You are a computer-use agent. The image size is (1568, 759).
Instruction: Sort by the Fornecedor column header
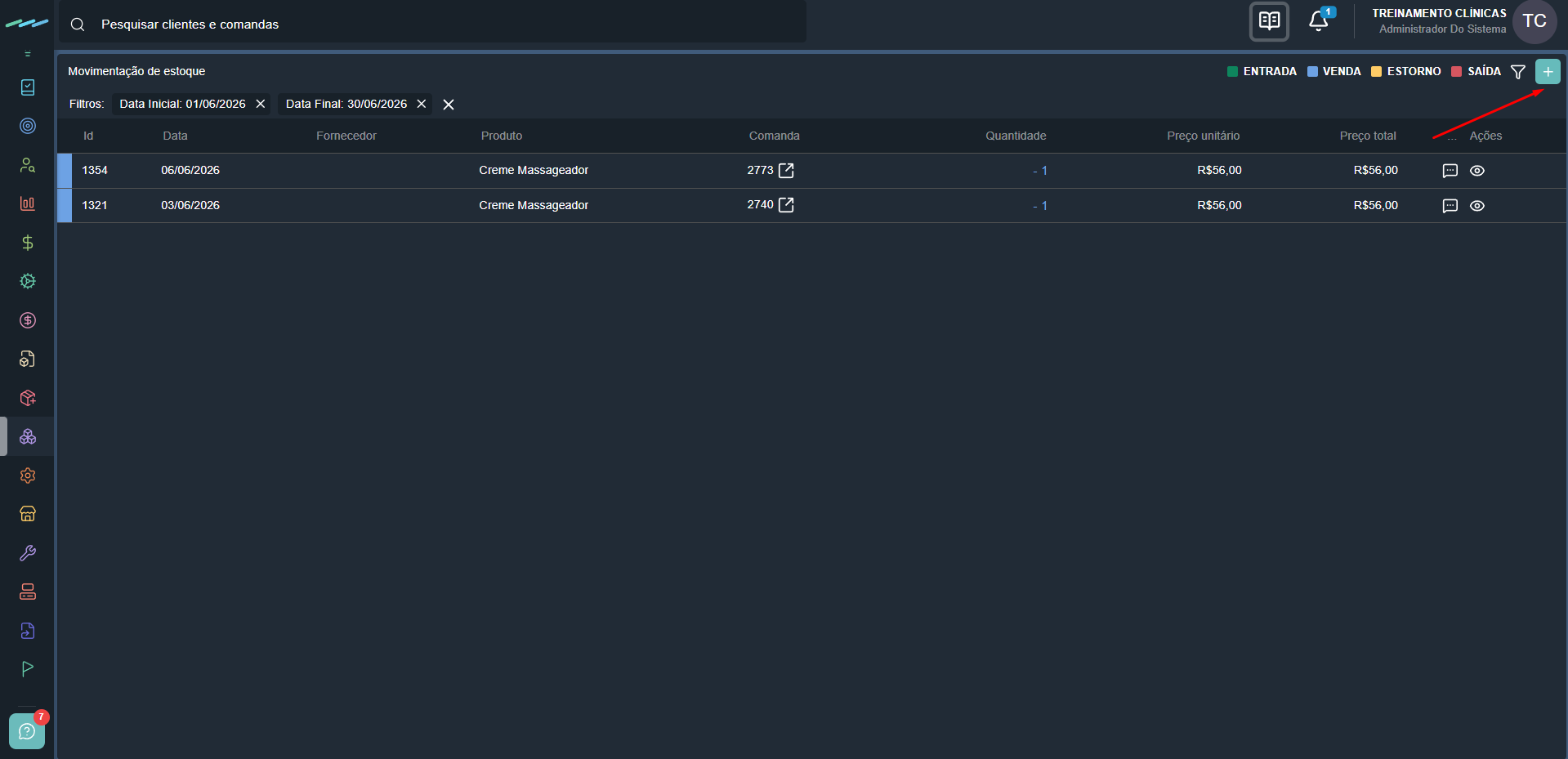click(346, 136)
